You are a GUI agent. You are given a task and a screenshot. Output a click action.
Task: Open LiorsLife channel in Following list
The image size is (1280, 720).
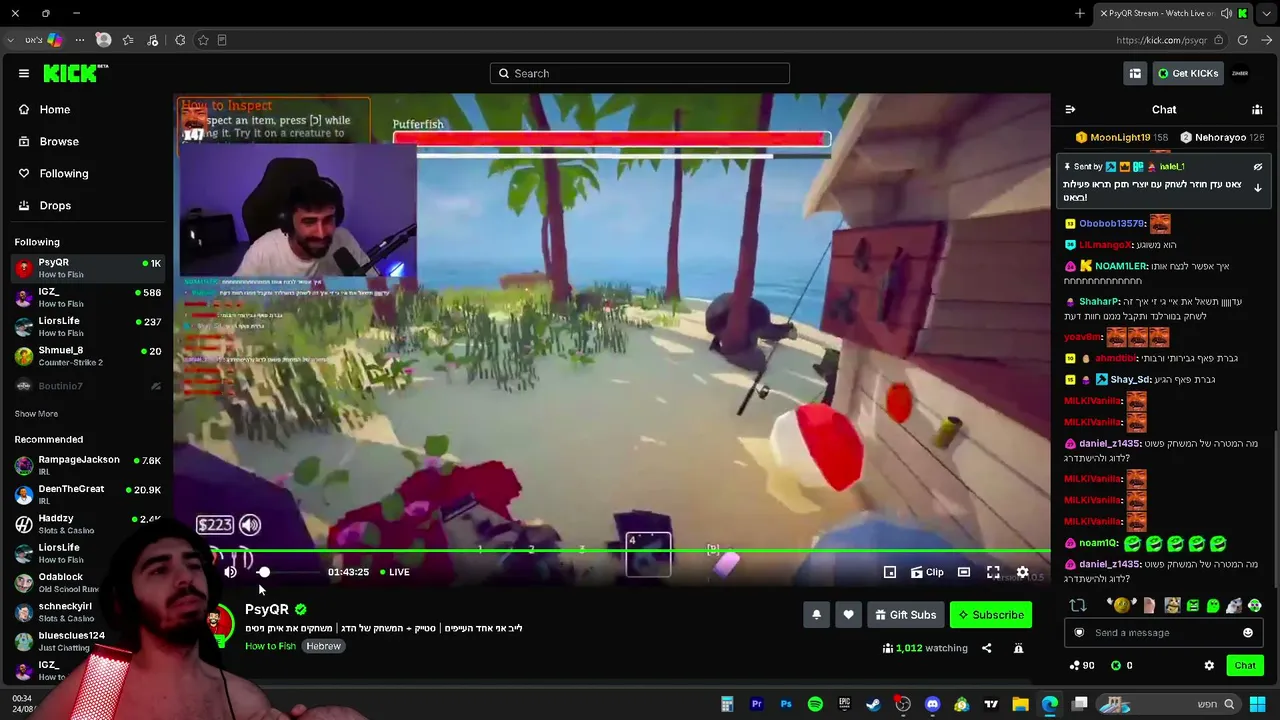[87, 327]
